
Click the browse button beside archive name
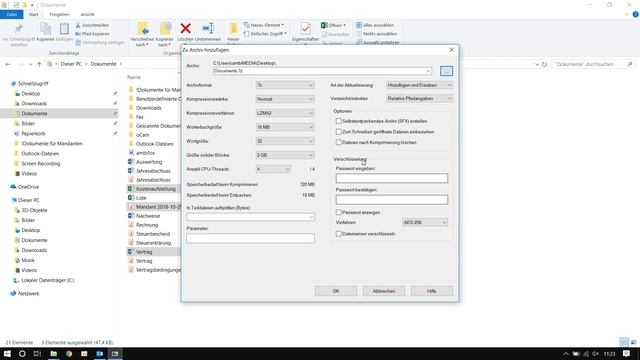coord(447,71)
